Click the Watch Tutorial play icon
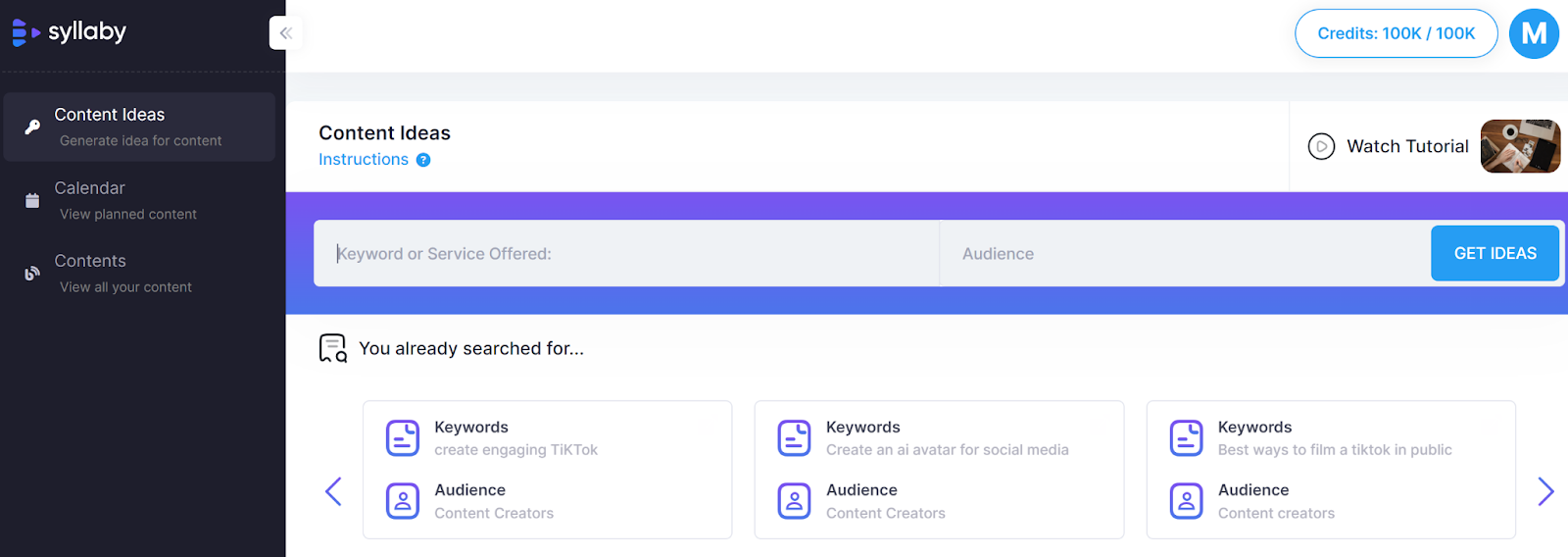 coord(1321,146)
